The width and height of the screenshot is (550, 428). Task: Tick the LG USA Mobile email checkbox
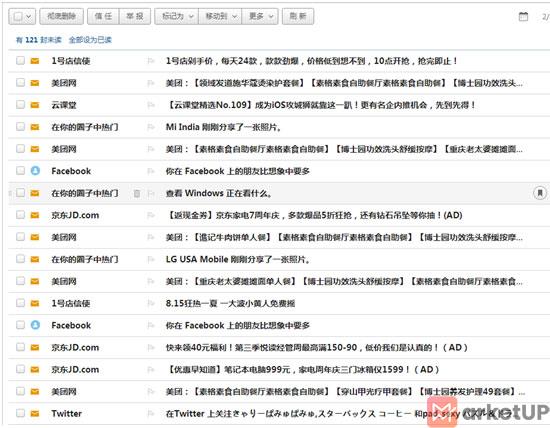(20, 259)
